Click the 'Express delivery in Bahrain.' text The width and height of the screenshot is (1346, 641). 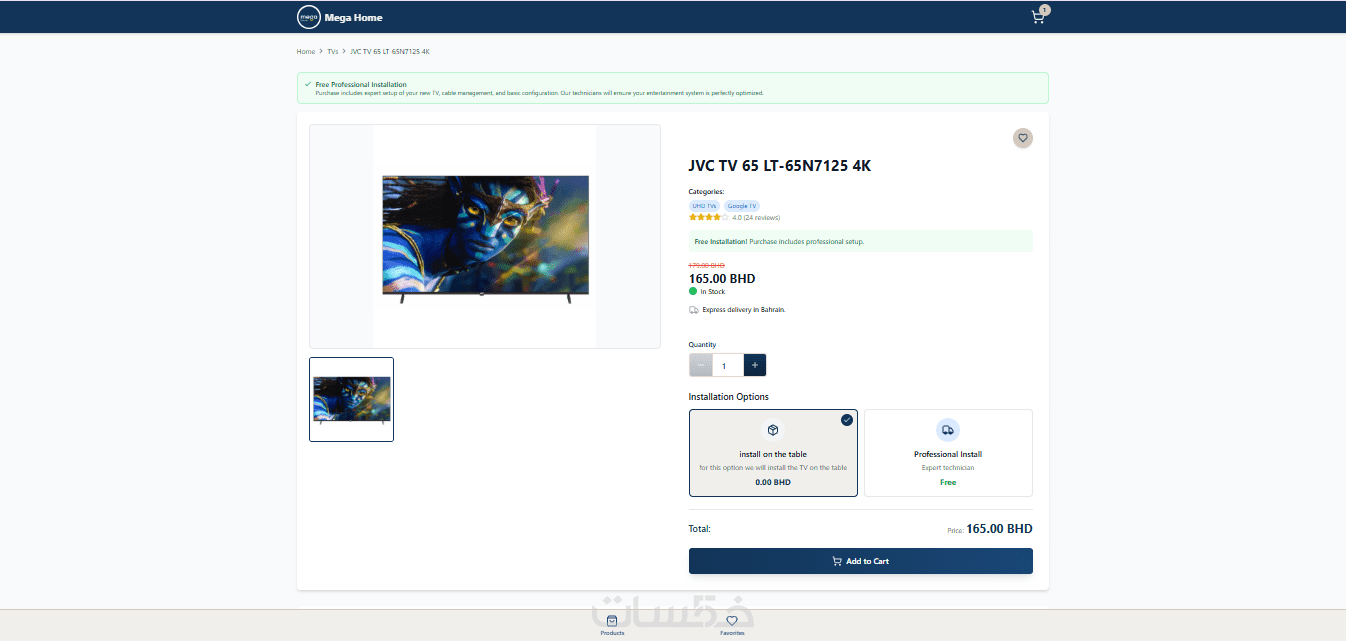coord(744,310)
